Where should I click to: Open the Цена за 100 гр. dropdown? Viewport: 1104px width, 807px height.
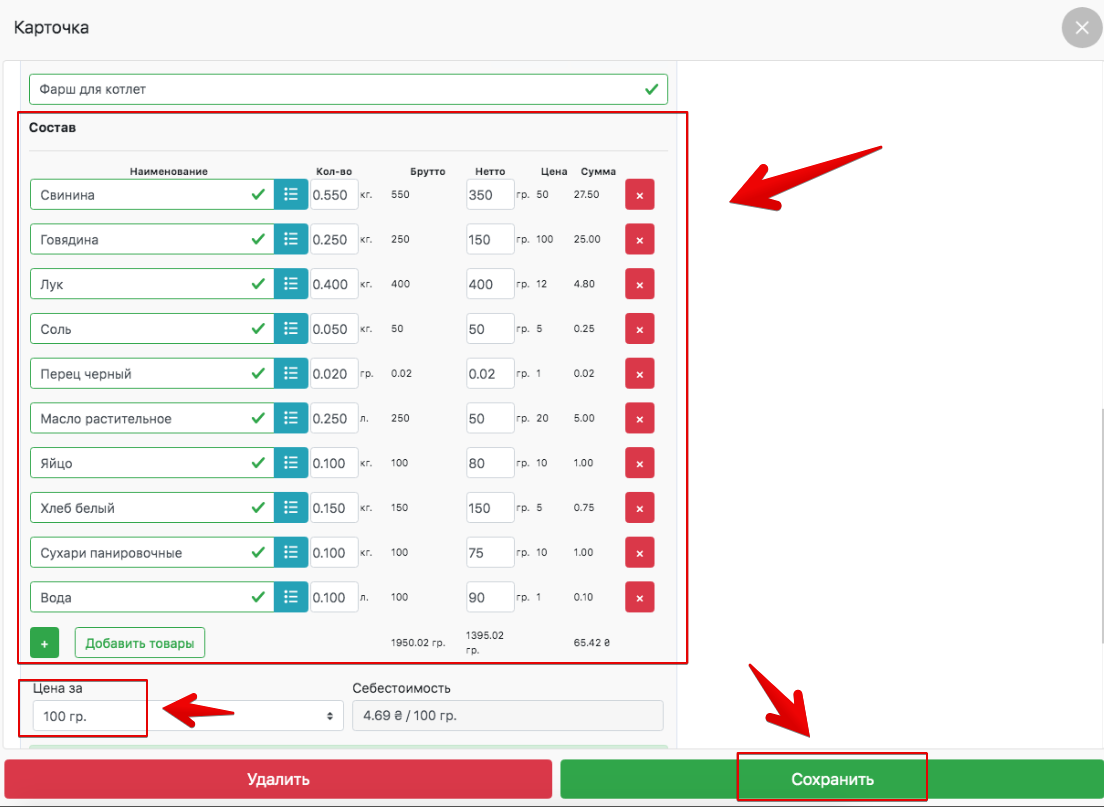(x=187, y=716)
